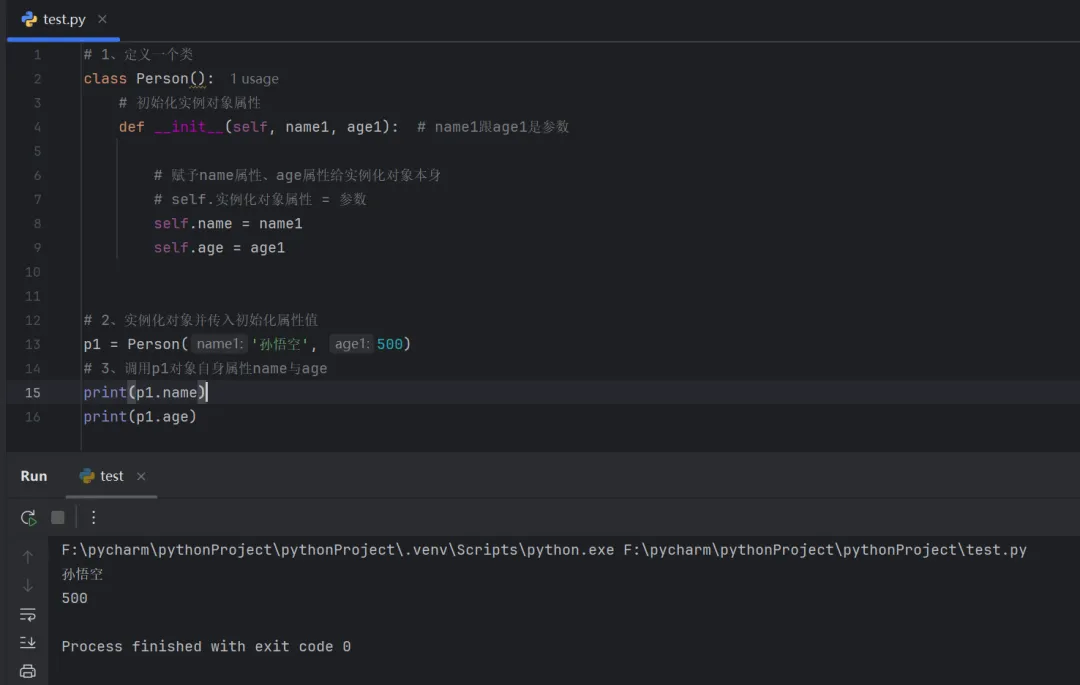Close the test run tab
Screen dimensions: 1080x685
coord(141,476)
